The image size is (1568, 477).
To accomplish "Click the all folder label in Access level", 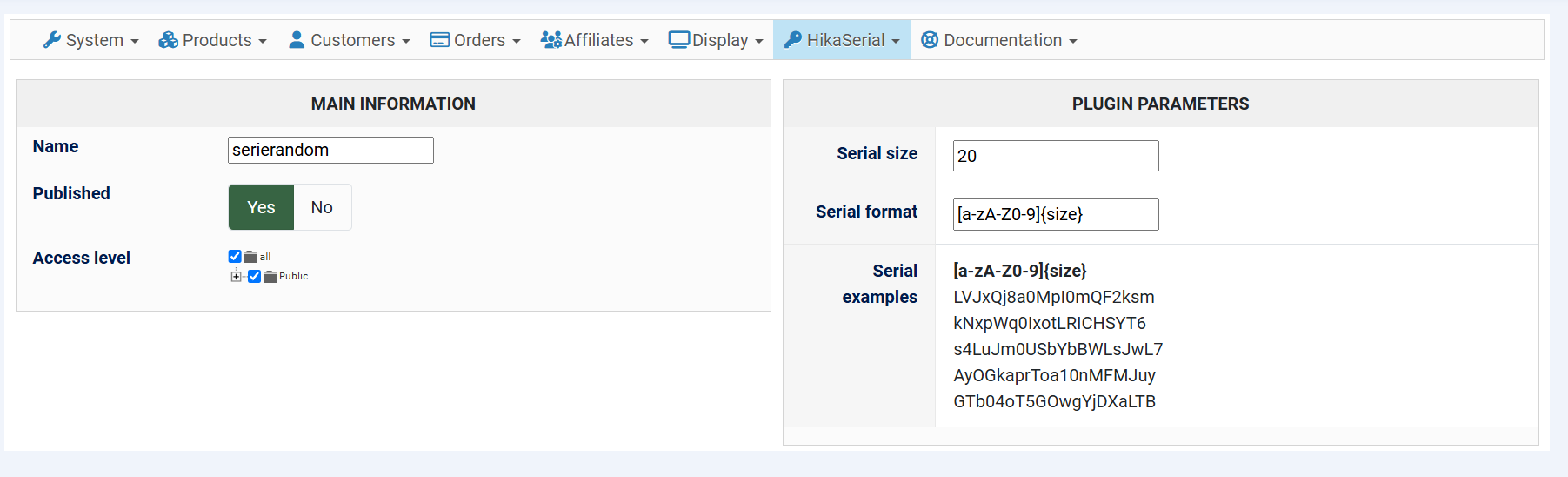I will (x=265, y=257).
